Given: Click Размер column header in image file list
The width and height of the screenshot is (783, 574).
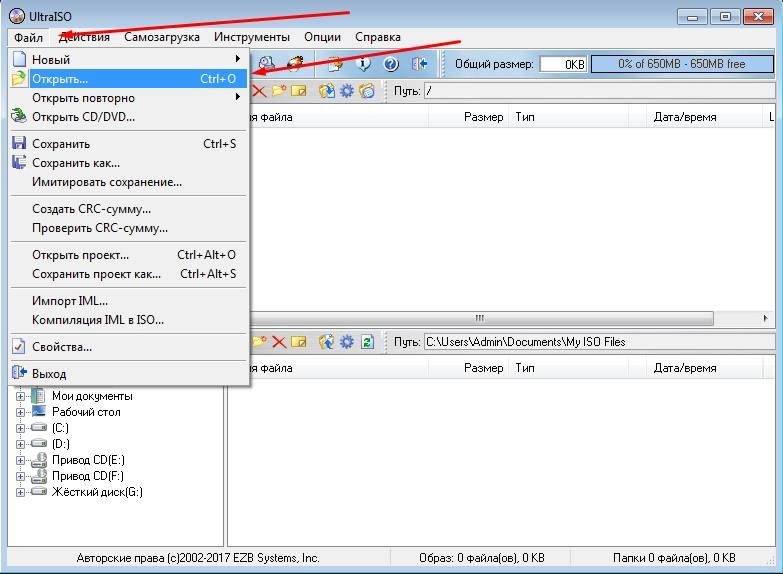Looking at the screenshot, I should pyautogui.click(x=468, y=117).
